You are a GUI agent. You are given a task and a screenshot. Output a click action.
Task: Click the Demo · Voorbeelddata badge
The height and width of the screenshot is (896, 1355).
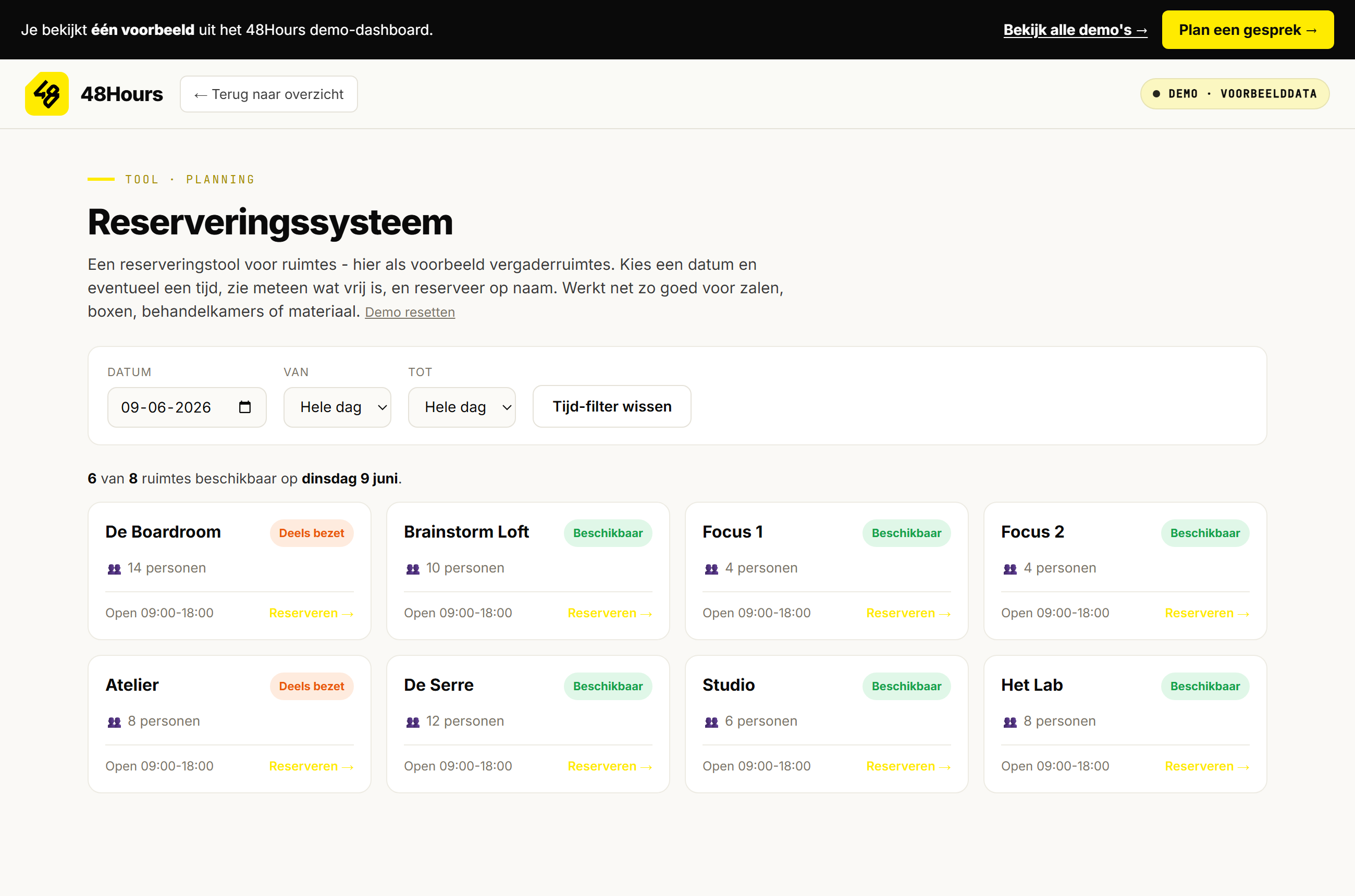1235,94
